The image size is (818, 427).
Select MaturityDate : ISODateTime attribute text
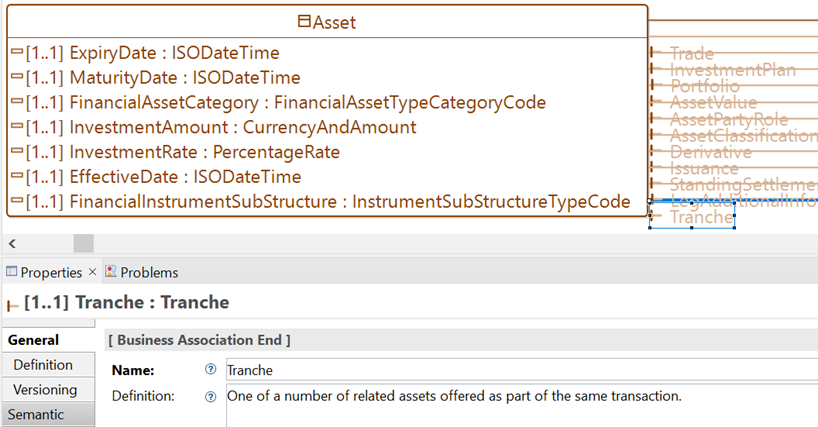(185, 78)
